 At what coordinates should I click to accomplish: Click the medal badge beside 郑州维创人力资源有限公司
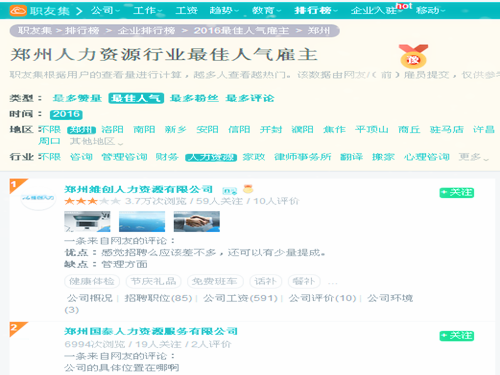(248, 189)
